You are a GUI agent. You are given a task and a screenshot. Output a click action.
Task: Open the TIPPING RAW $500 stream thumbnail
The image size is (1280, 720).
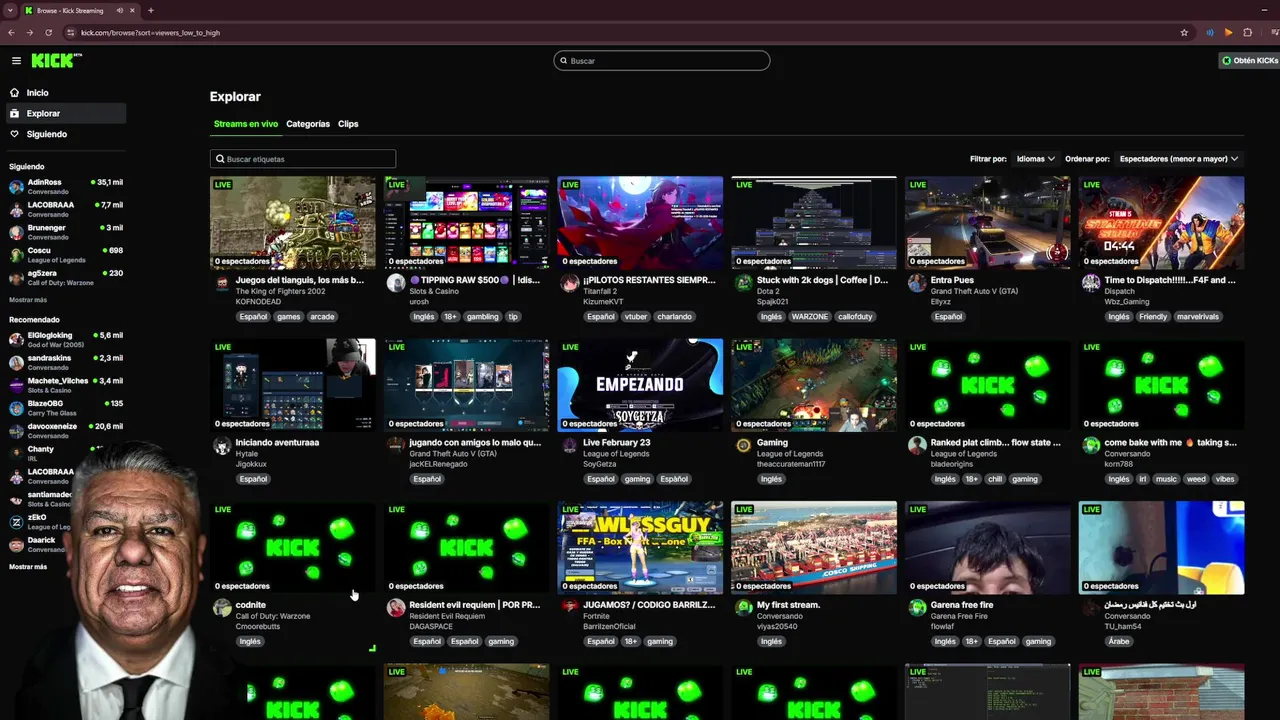tap(466, 223)
